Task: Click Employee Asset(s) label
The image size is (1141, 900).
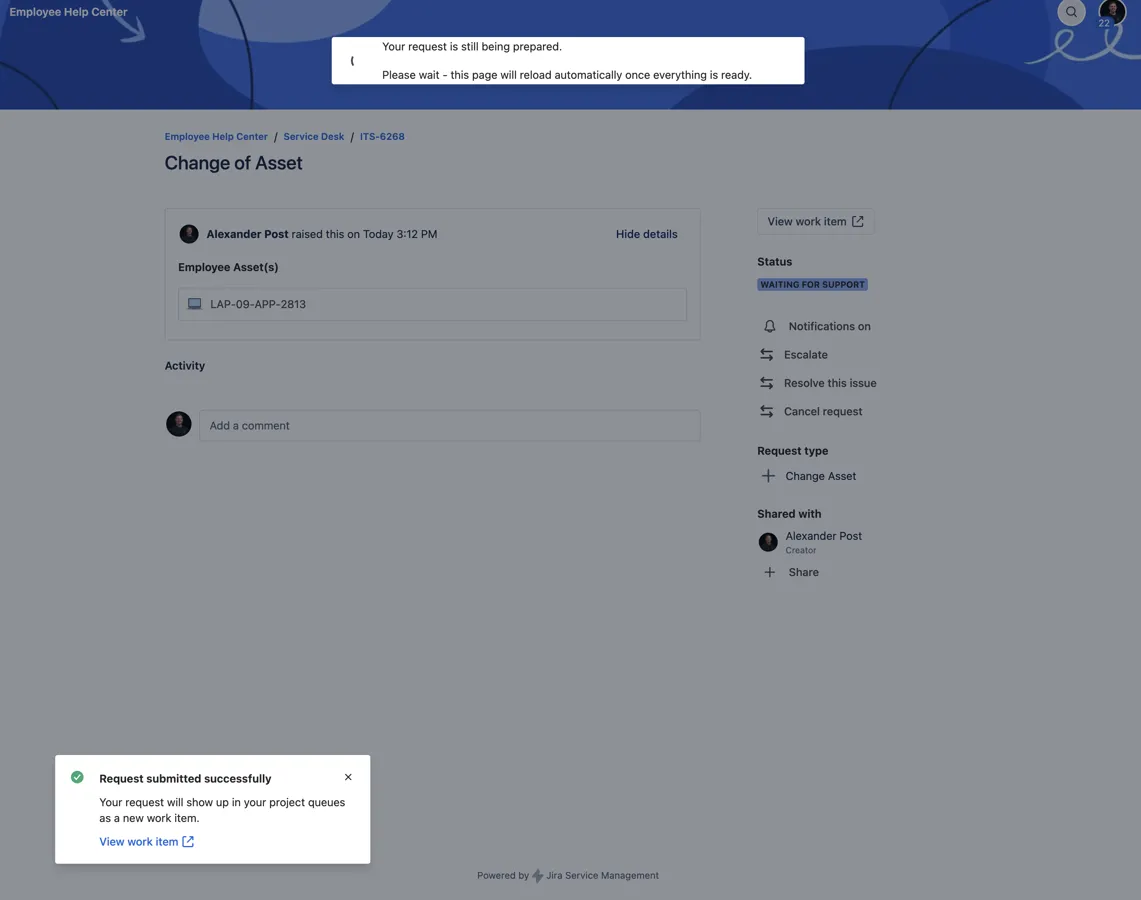Action: tap(228, 268)
